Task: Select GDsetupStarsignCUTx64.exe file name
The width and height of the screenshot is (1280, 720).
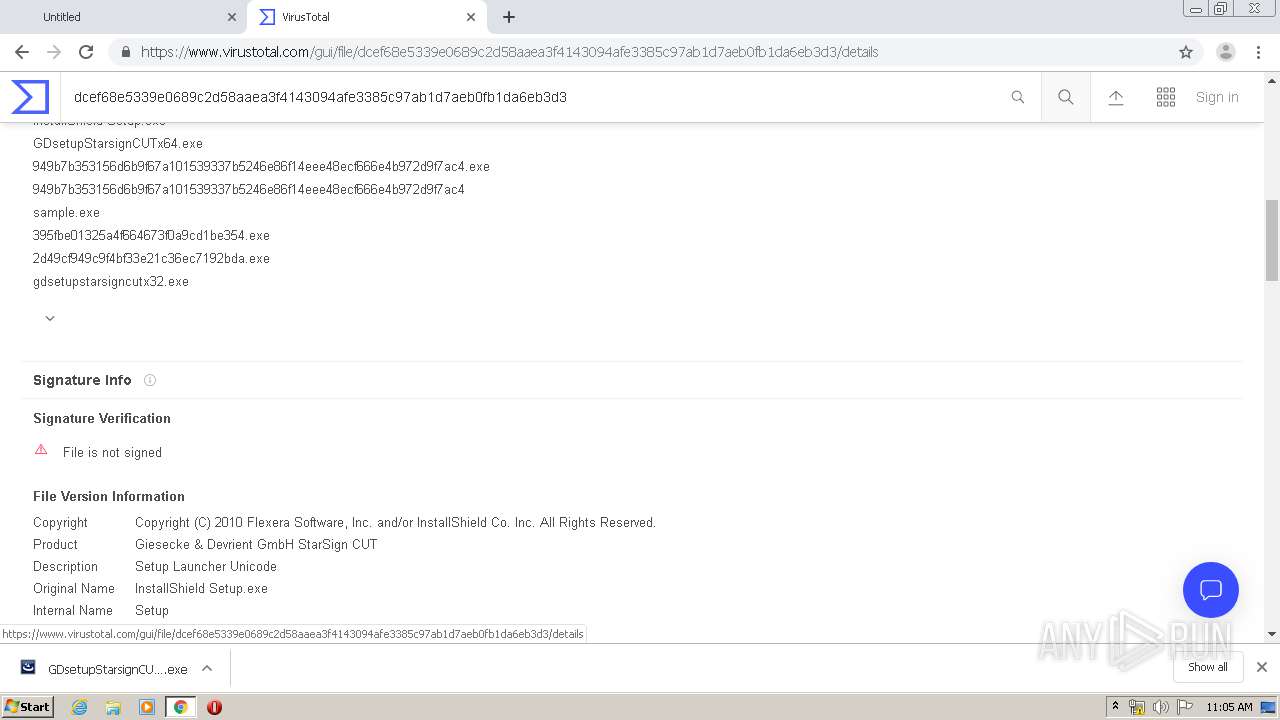Action: tap(118, 143)
